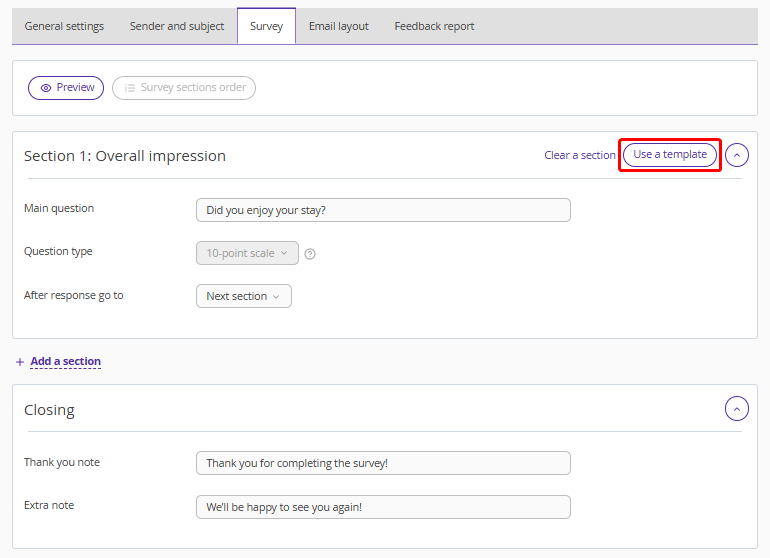Click the eye icon in the Preview button

click(x=46, y=88)
